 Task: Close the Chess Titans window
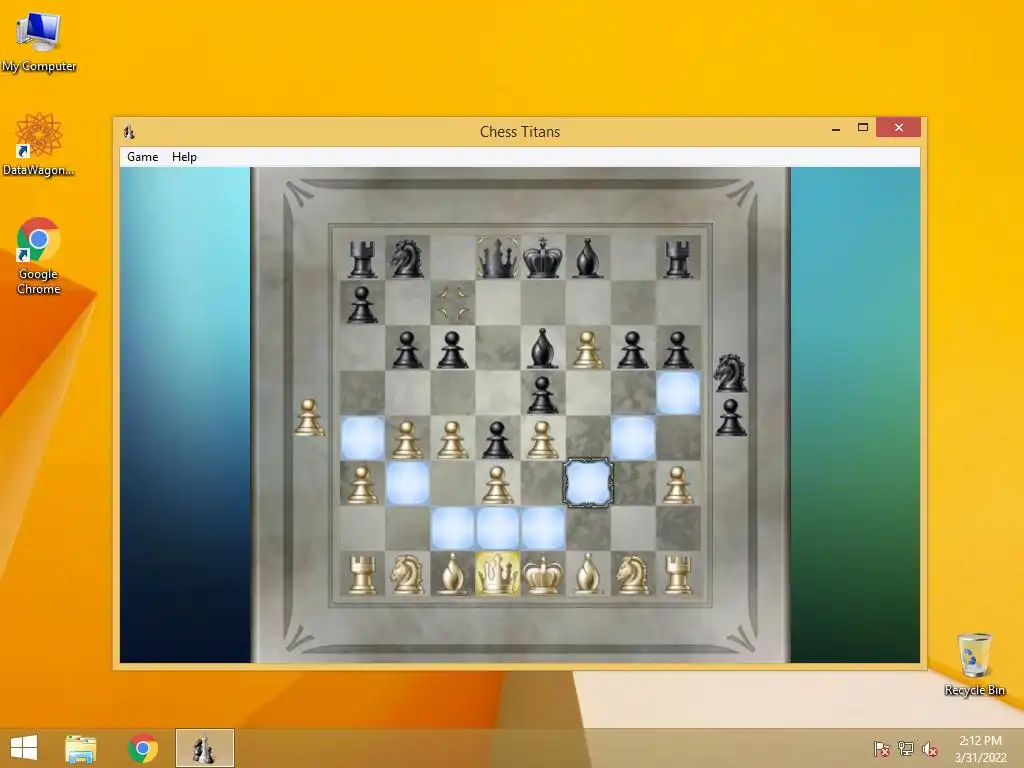[x=899, y=127]
